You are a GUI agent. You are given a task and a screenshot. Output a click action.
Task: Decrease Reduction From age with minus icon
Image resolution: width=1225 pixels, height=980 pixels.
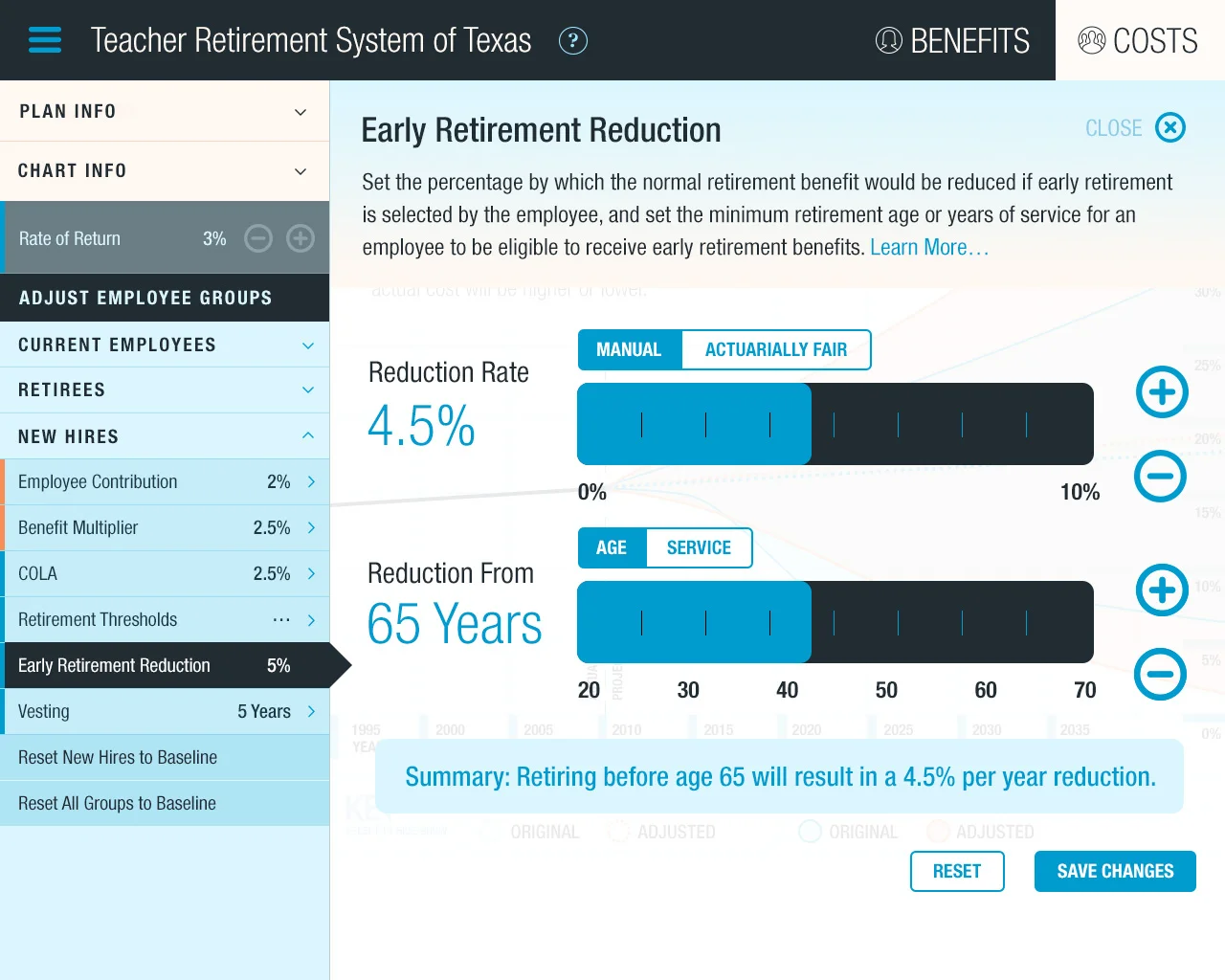[1161, 674]
